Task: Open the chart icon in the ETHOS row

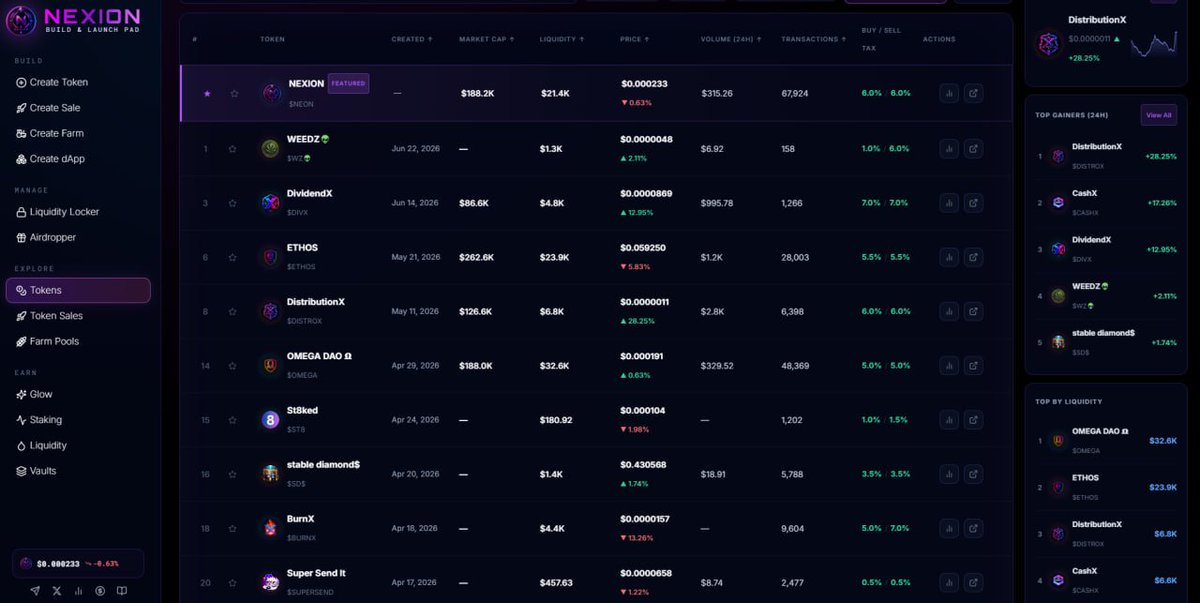Action: point(949,257)
